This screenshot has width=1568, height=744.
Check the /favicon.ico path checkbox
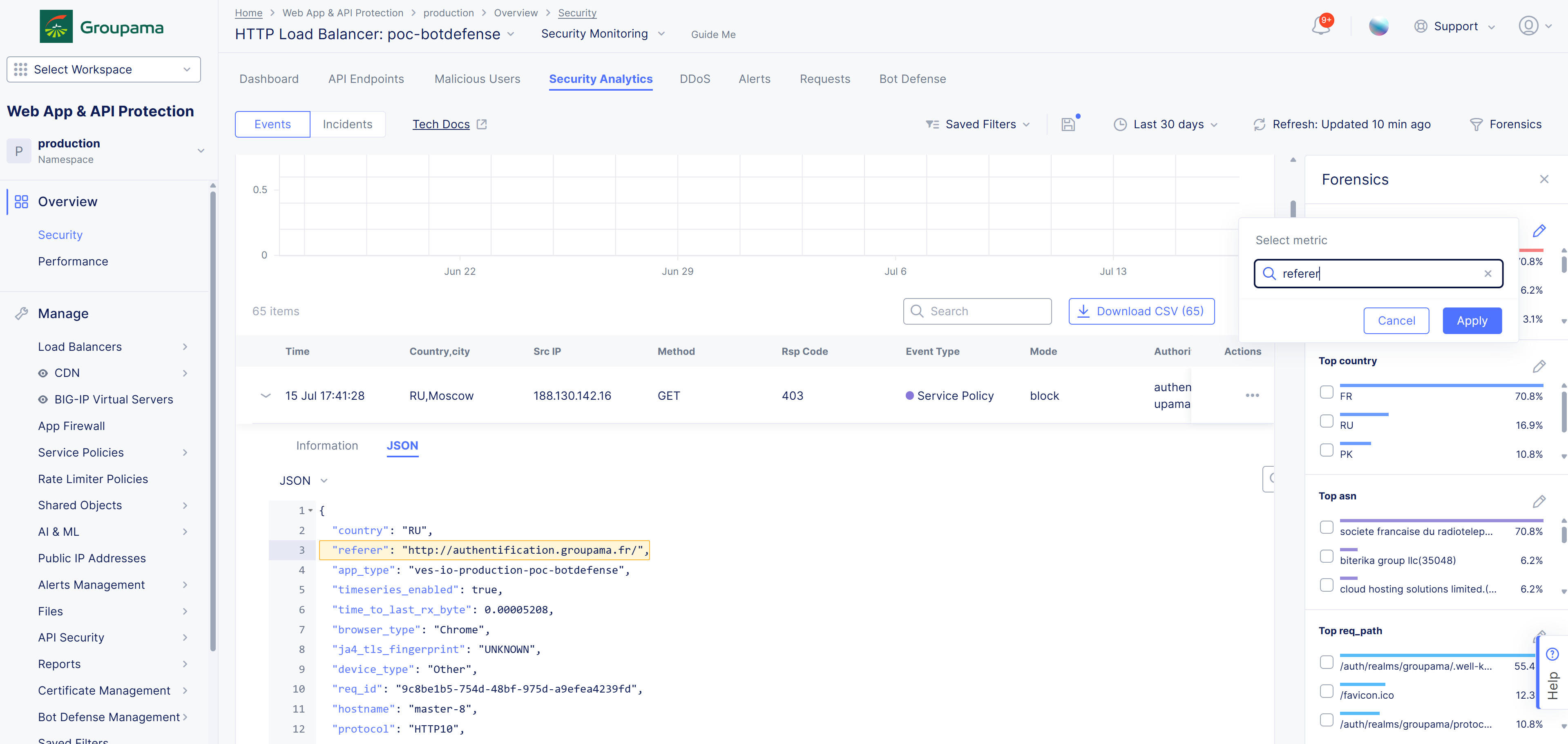(x=1327, y=691)
